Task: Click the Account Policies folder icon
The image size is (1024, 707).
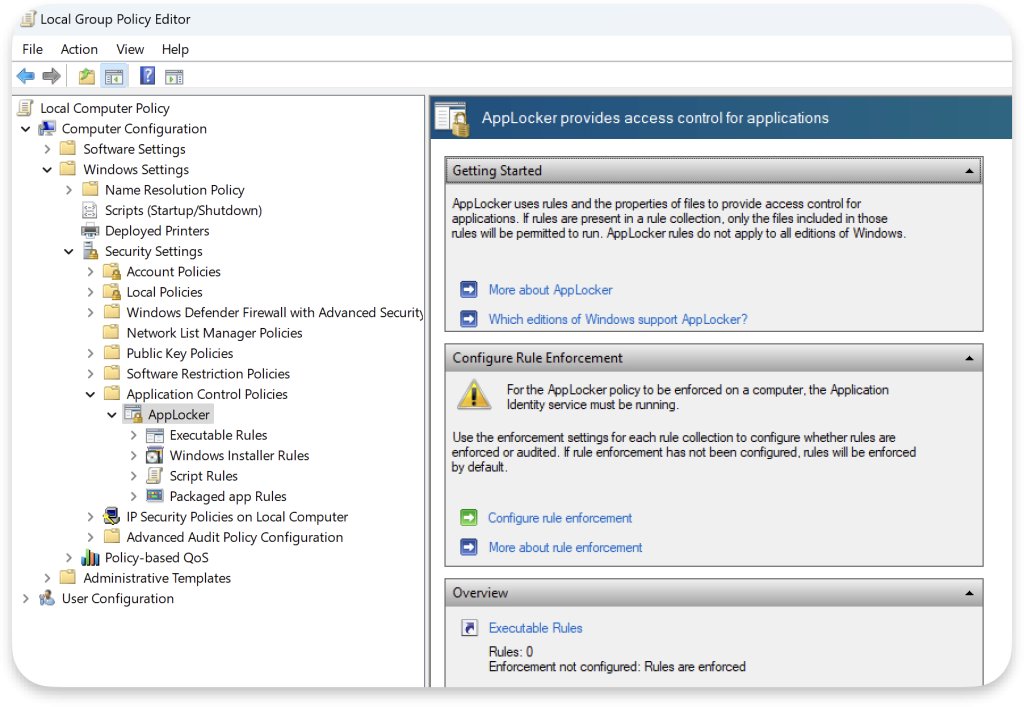Action: click(112, 271)
